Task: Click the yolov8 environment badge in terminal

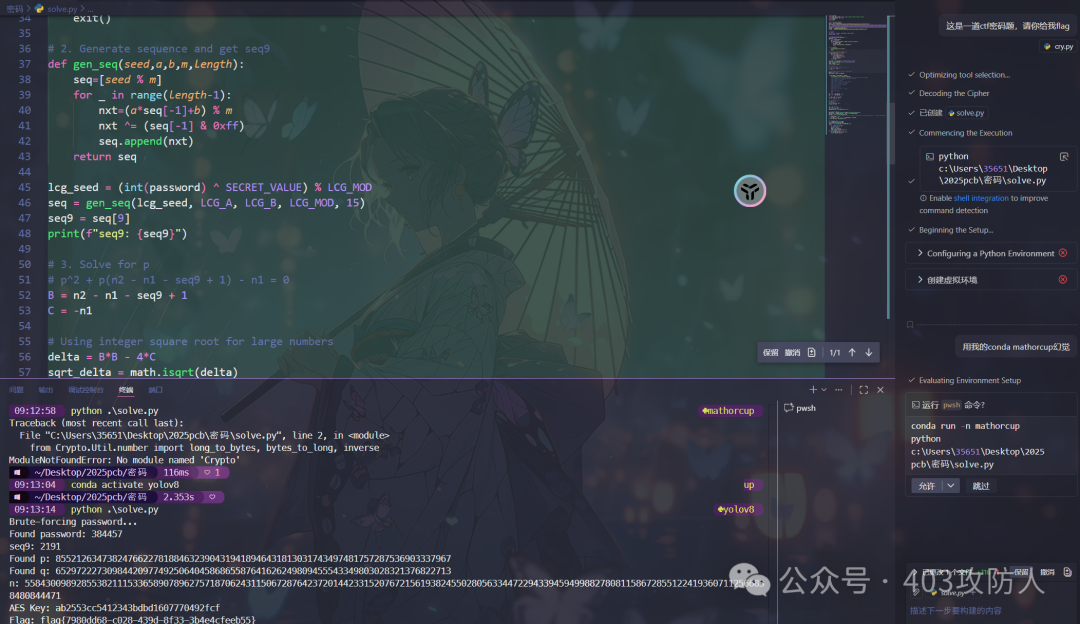Action: [736, 510]
